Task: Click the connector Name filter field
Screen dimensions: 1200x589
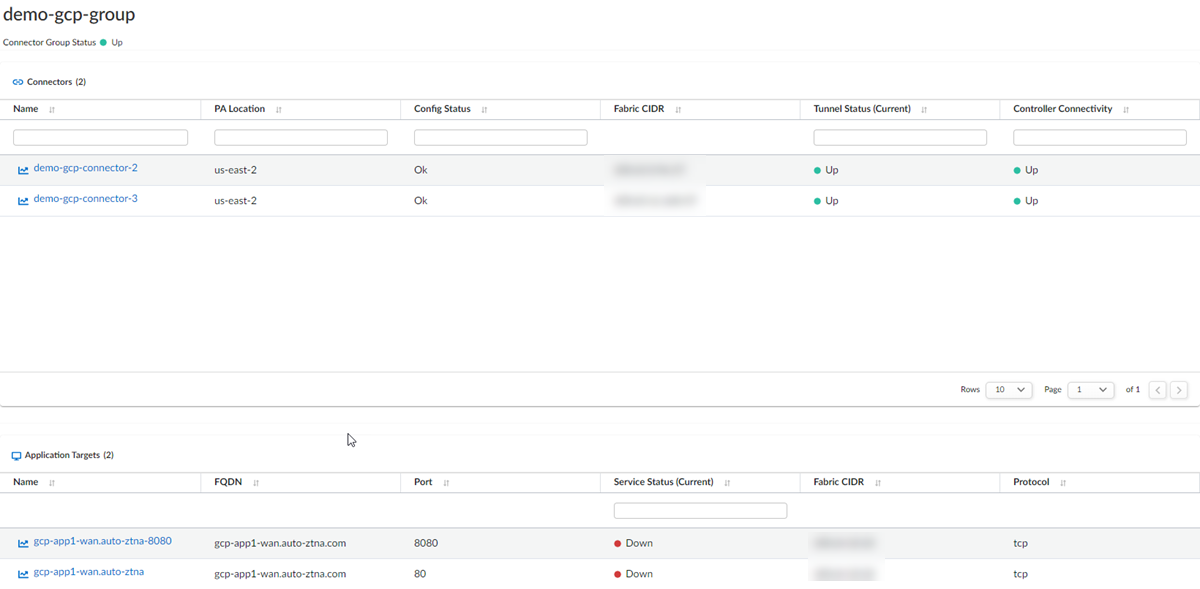Action: click(100, 137)
